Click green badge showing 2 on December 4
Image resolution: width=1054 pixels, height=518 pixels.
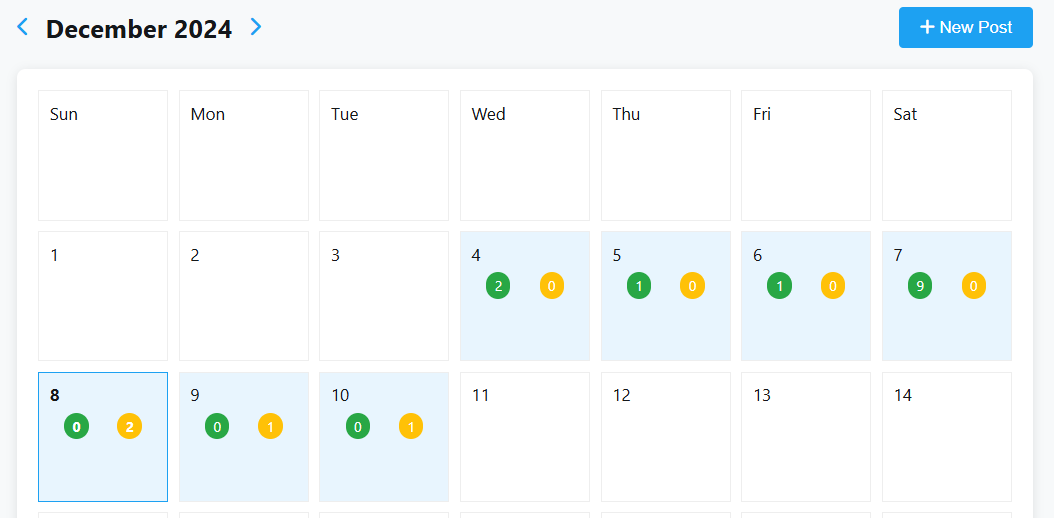pos(498,286)
